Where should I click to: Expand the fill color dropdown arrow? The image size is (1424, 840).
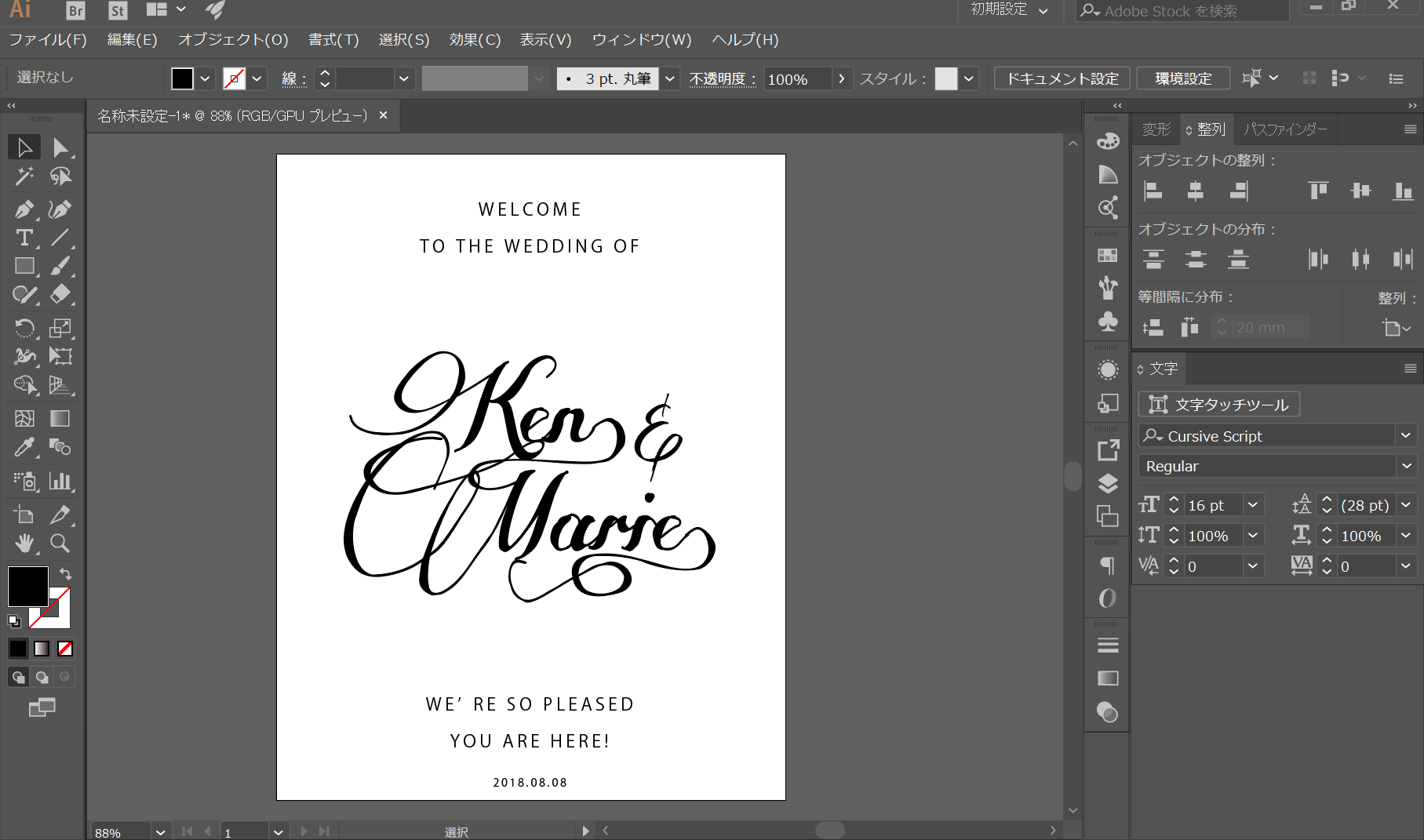(205, 78)
